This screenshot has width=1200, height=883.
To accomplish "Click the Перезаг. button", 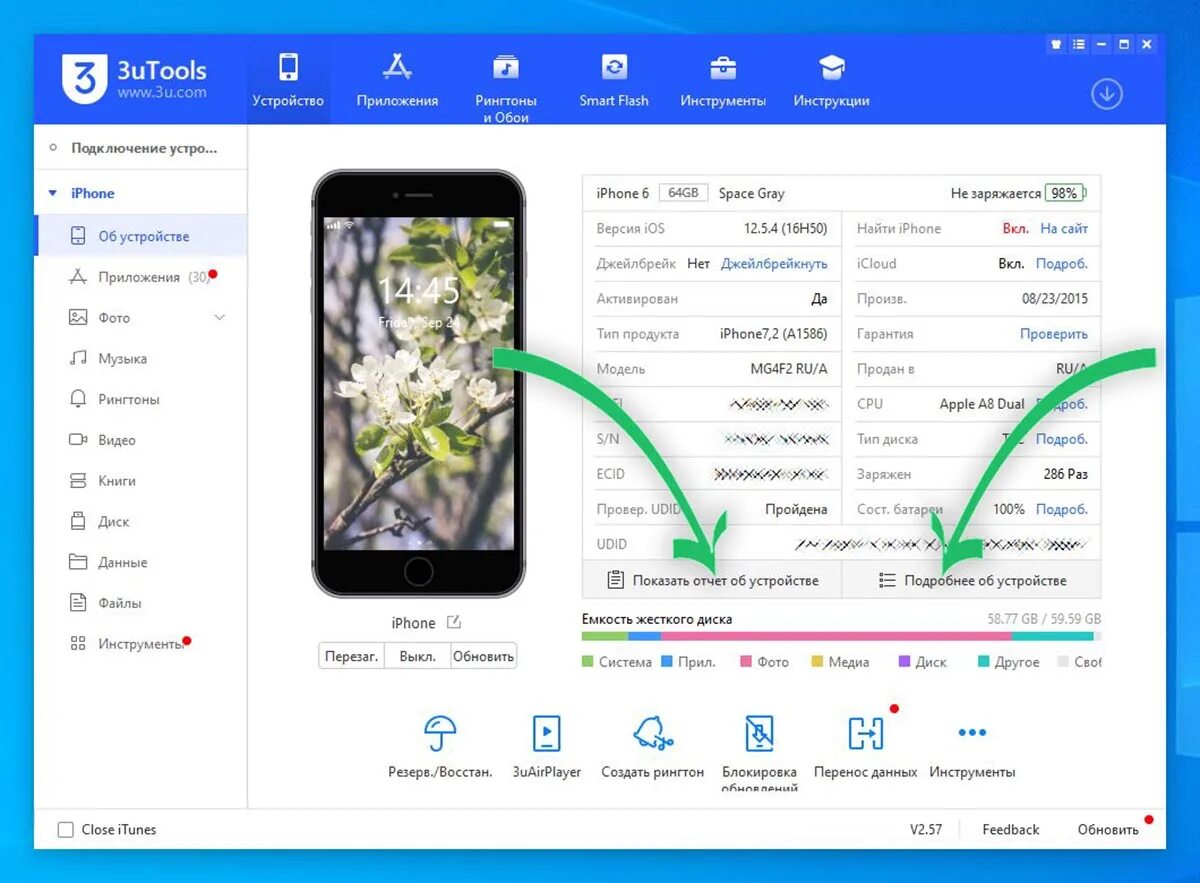I will click(351, 657).
